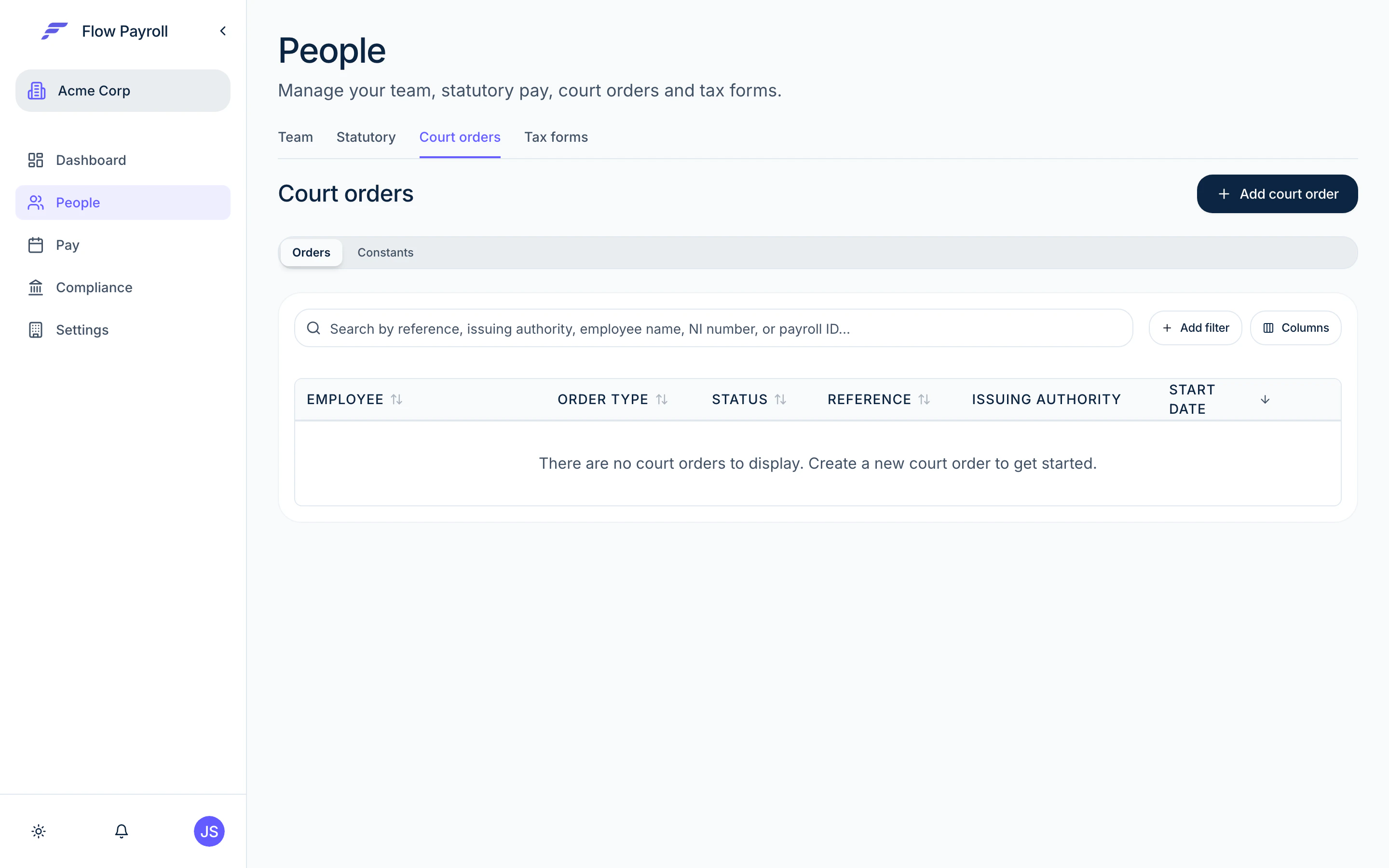Click the court orders search field
Image resolution: width=1389 pixels, height=868 pixels.
[x=713, y=328]
